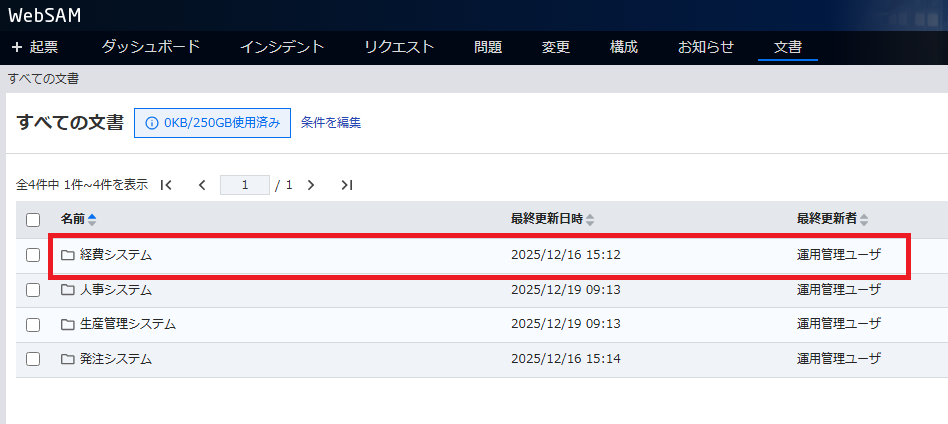Check the 生産管理システム row checkbox
Viewport: 948px width, 424px height.
pos(33,324)
